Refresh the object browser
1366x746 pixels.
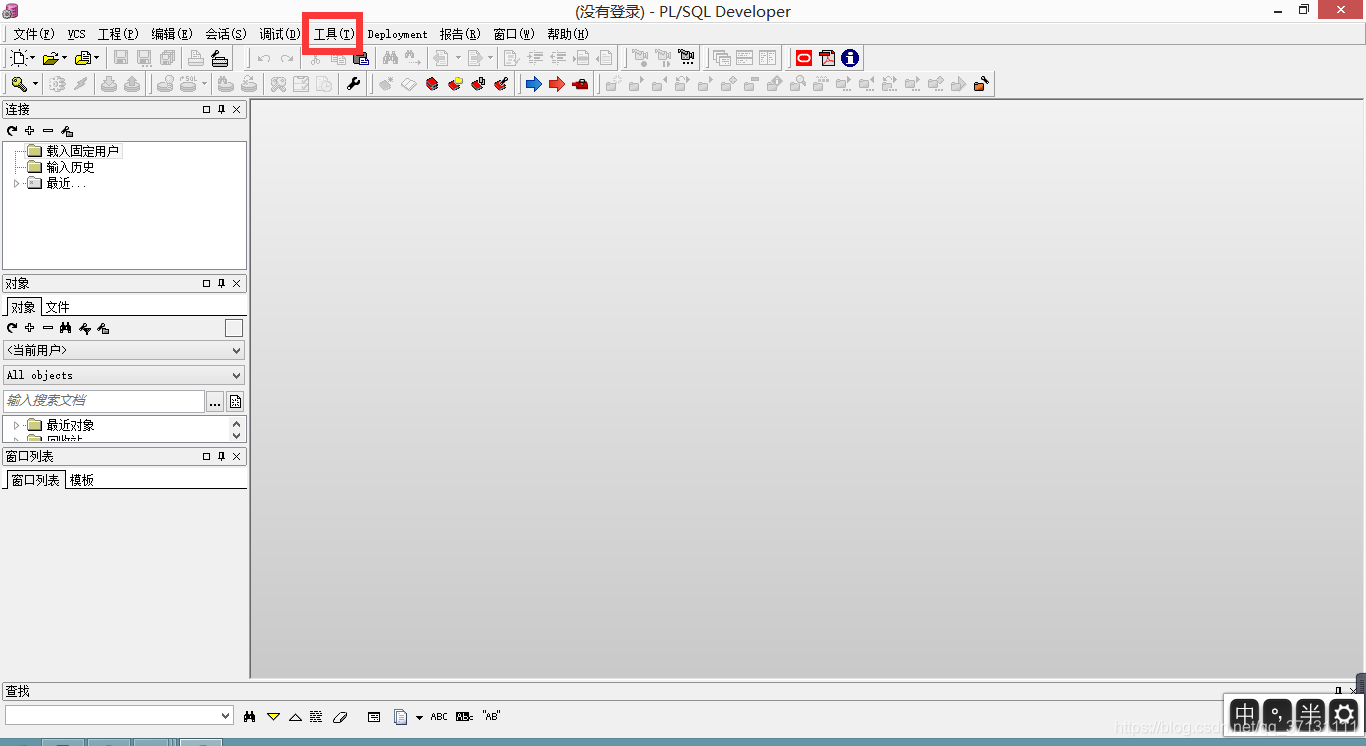pyautogui.click(x=12, y=328)
